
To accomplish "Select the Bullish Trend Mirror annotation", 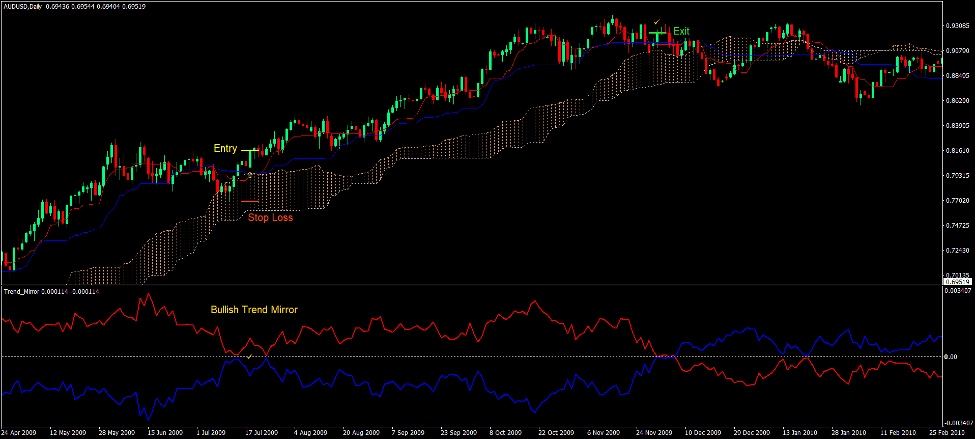I will click(254, 310).
